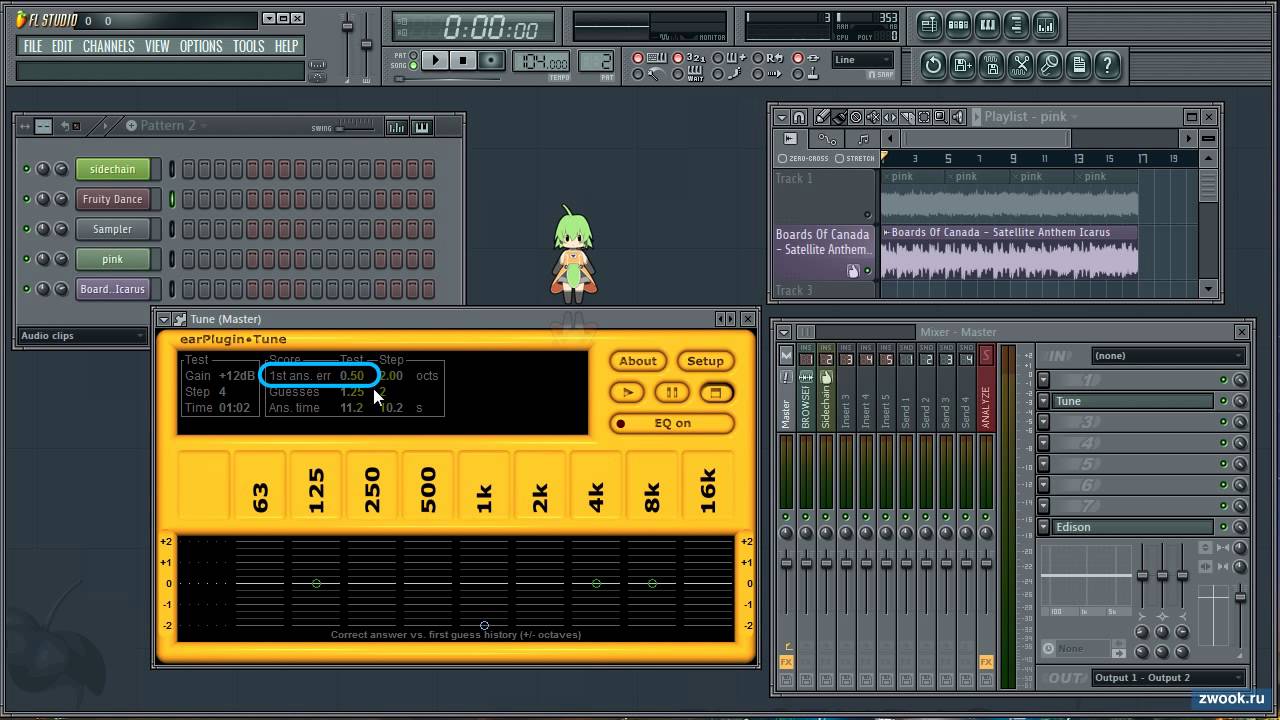Click the audio editor icon with the scissors
Viewport: 1280px width, 720px height.
[1020, 65]
